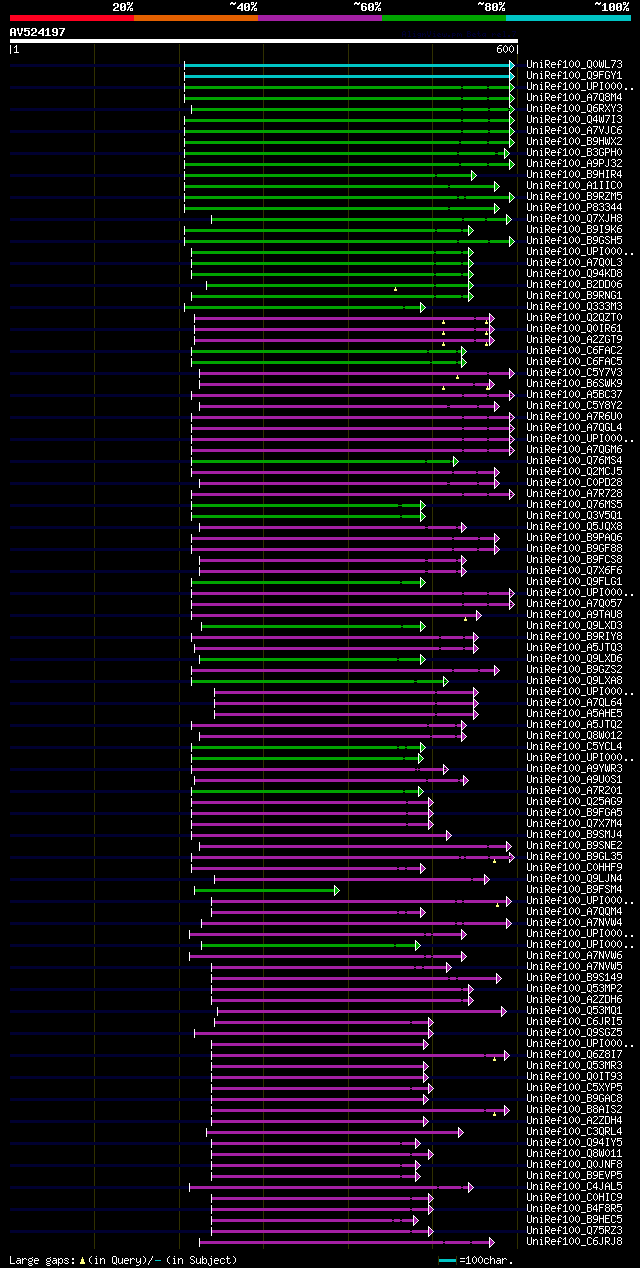This screenshot has height=1268, width=640.
Task: Select label UniRef100_A9TAU8
Action: [574, 615]
